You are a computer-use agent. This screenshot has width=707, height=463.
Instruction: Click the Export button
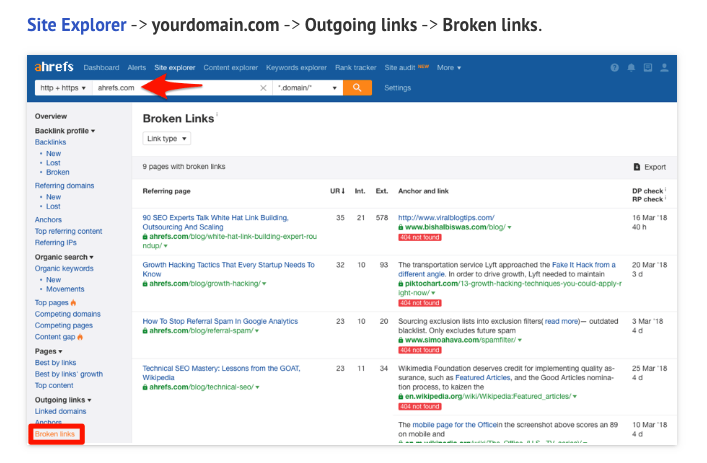(650, 167)
